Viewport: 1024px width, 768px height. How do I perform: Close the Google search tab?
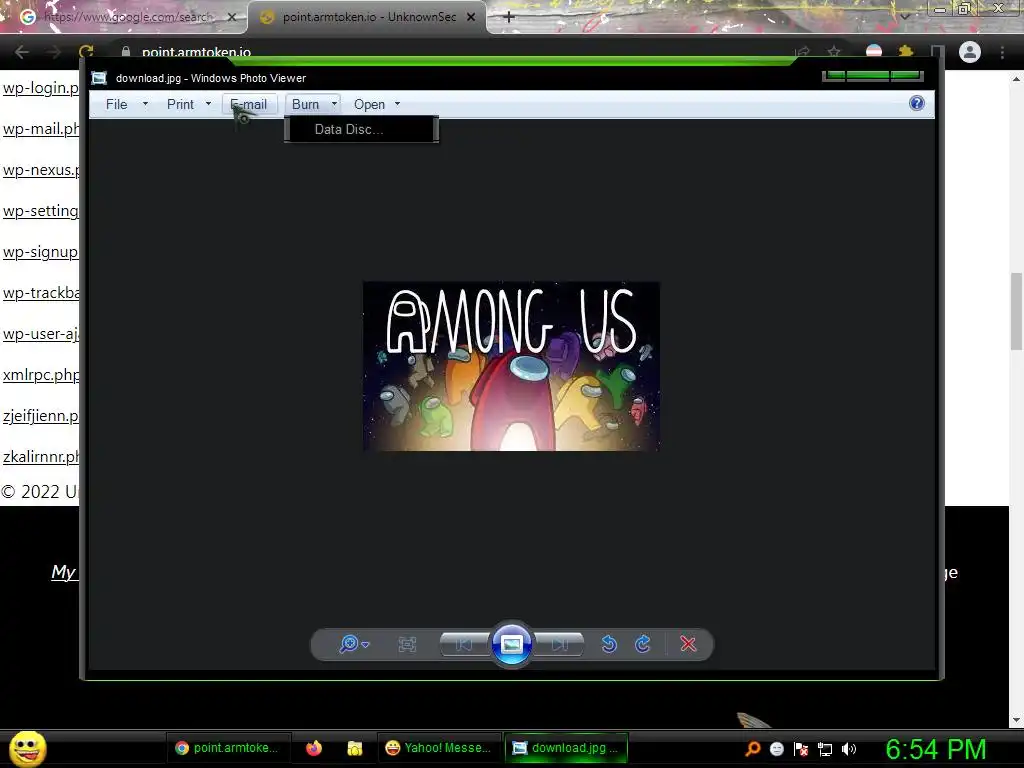click(232, 17)
